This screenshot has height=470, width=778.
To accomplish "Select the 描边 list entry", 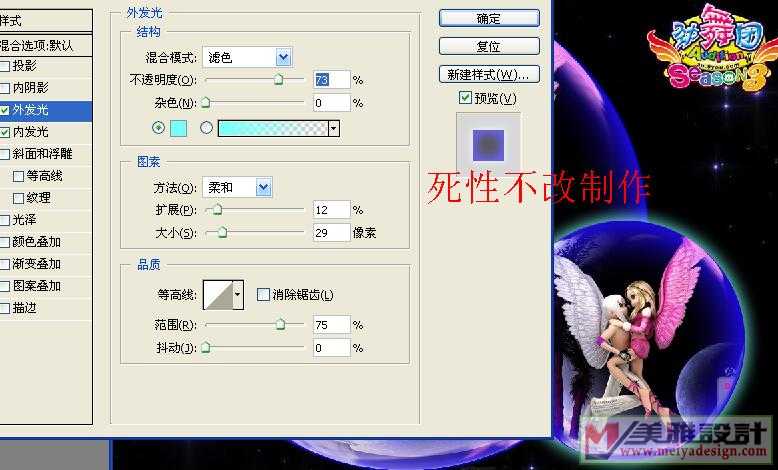I will point(46,308).
